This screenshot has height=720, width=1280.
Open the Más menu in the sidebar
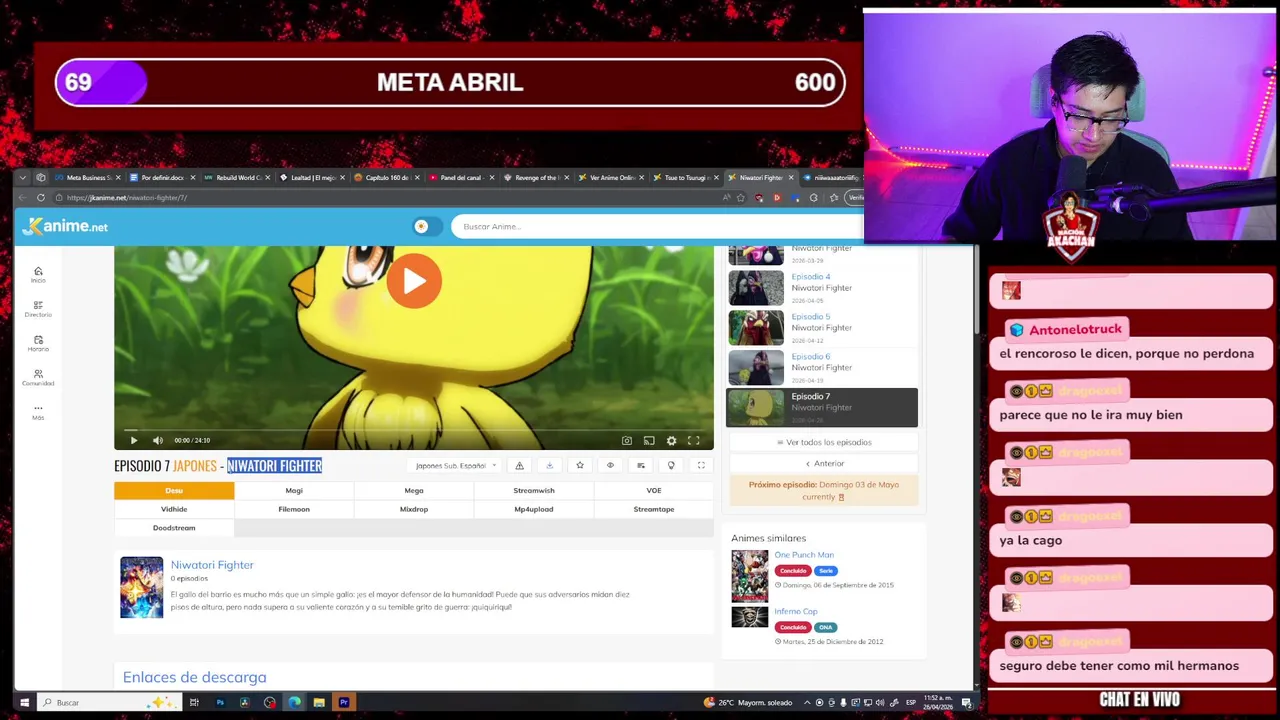(38, 411)
